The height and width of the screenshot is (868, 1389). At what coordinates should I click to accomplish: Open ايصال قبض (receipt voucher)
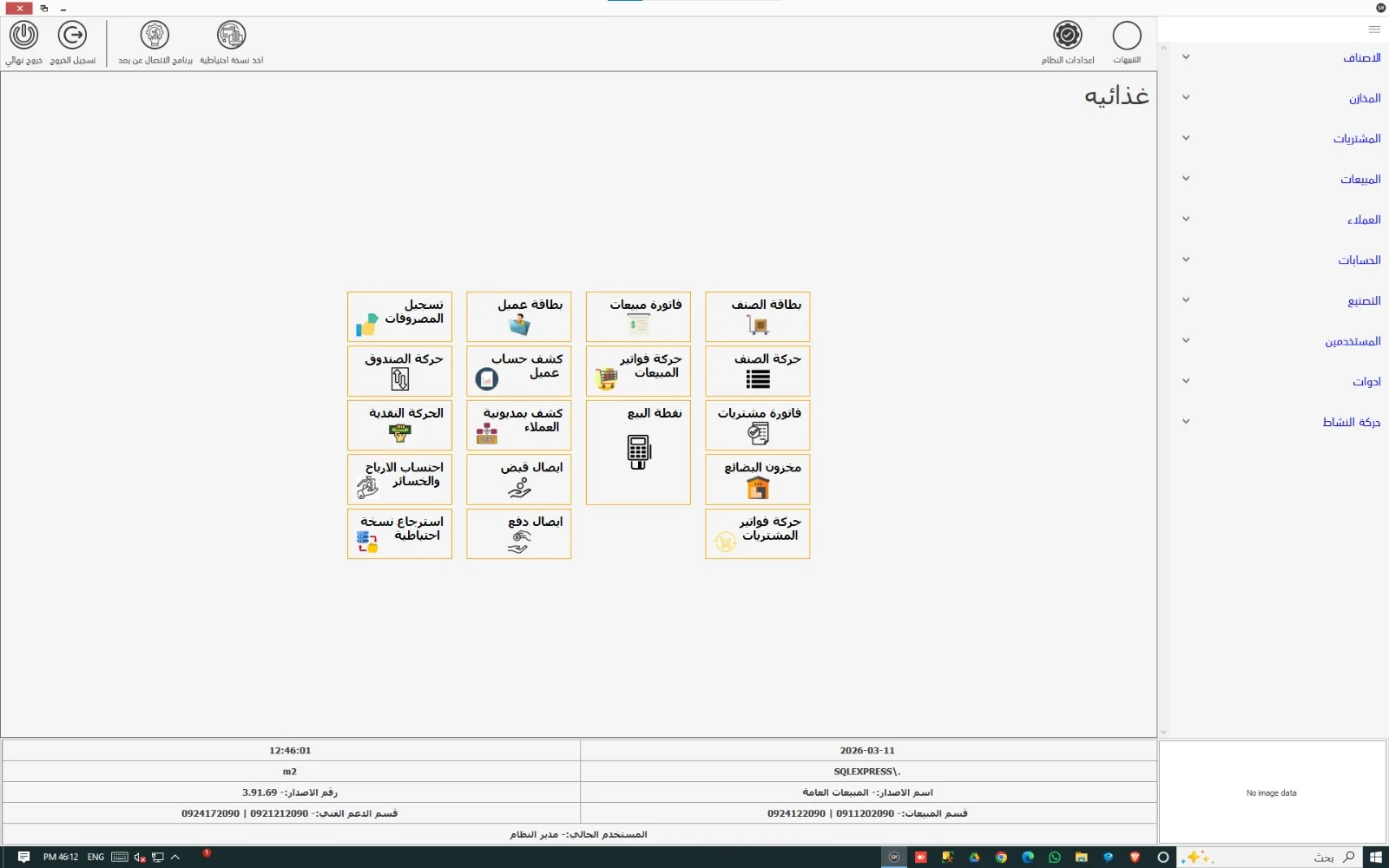[518, 479]
